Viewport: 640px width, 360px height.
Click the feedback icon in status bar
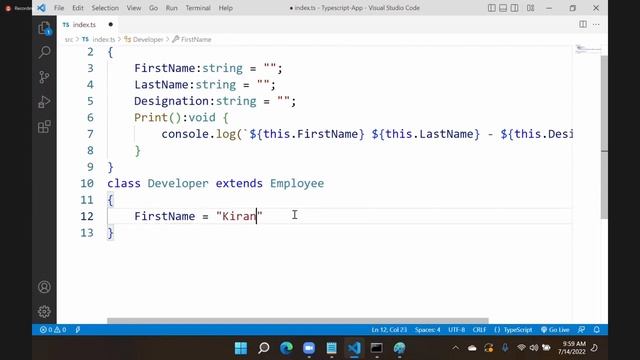(581, 330)
